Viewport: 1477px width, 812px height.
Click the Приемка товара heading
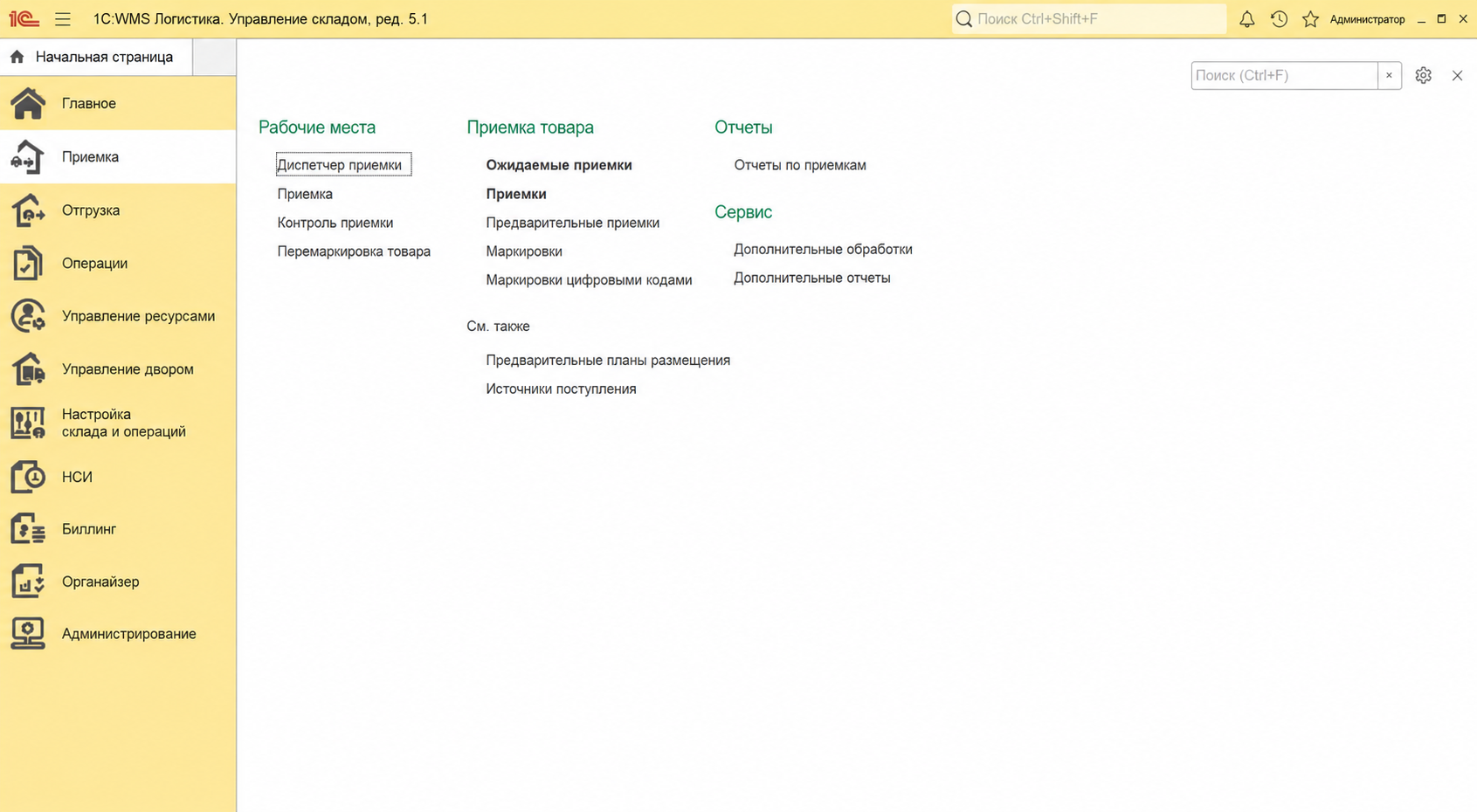click(530, 127)
